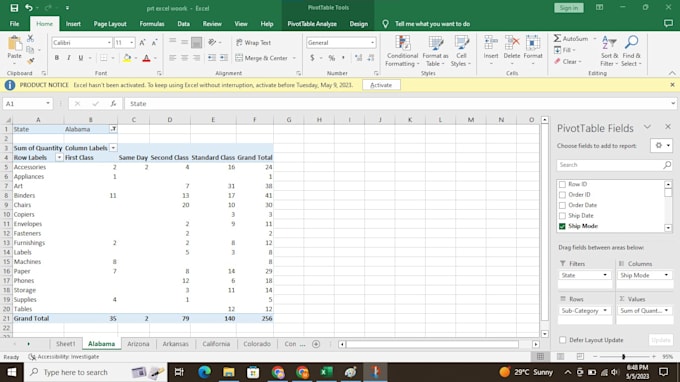
Task: Open Ship Mode dropdown in Columns area
Action: point(667,275)
